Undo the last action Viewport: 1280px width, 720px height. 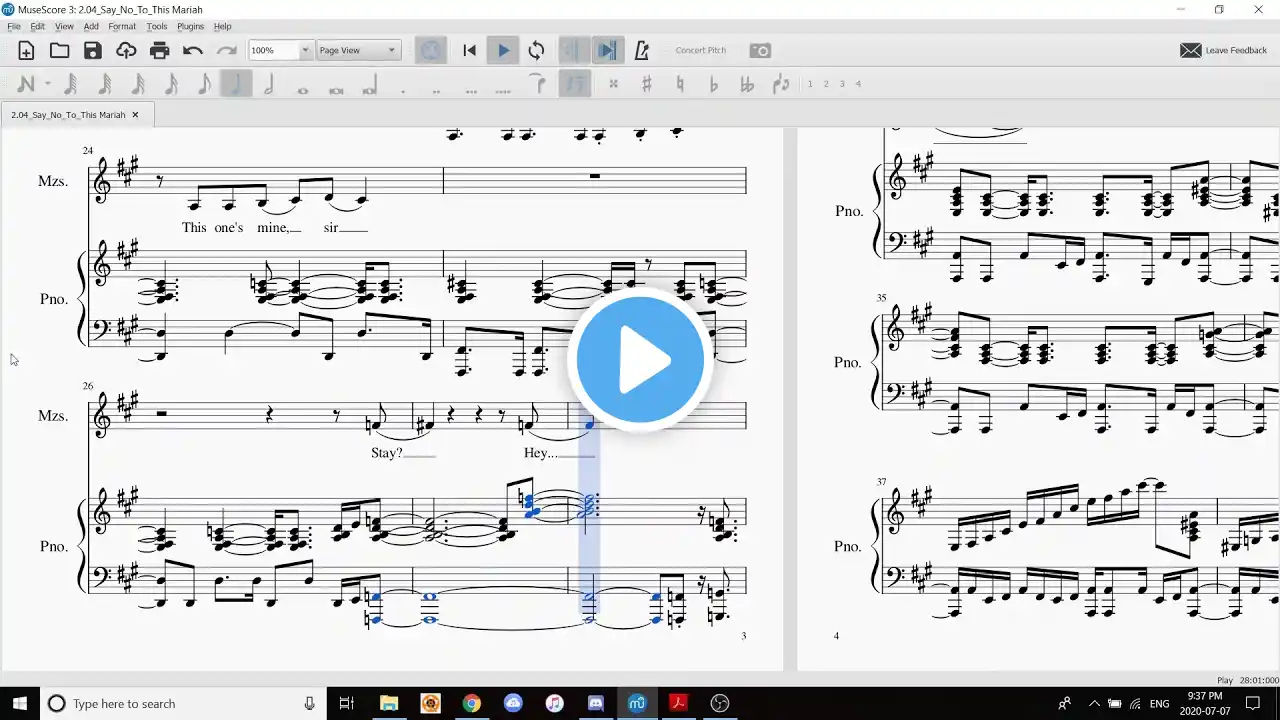coord(193,50)
